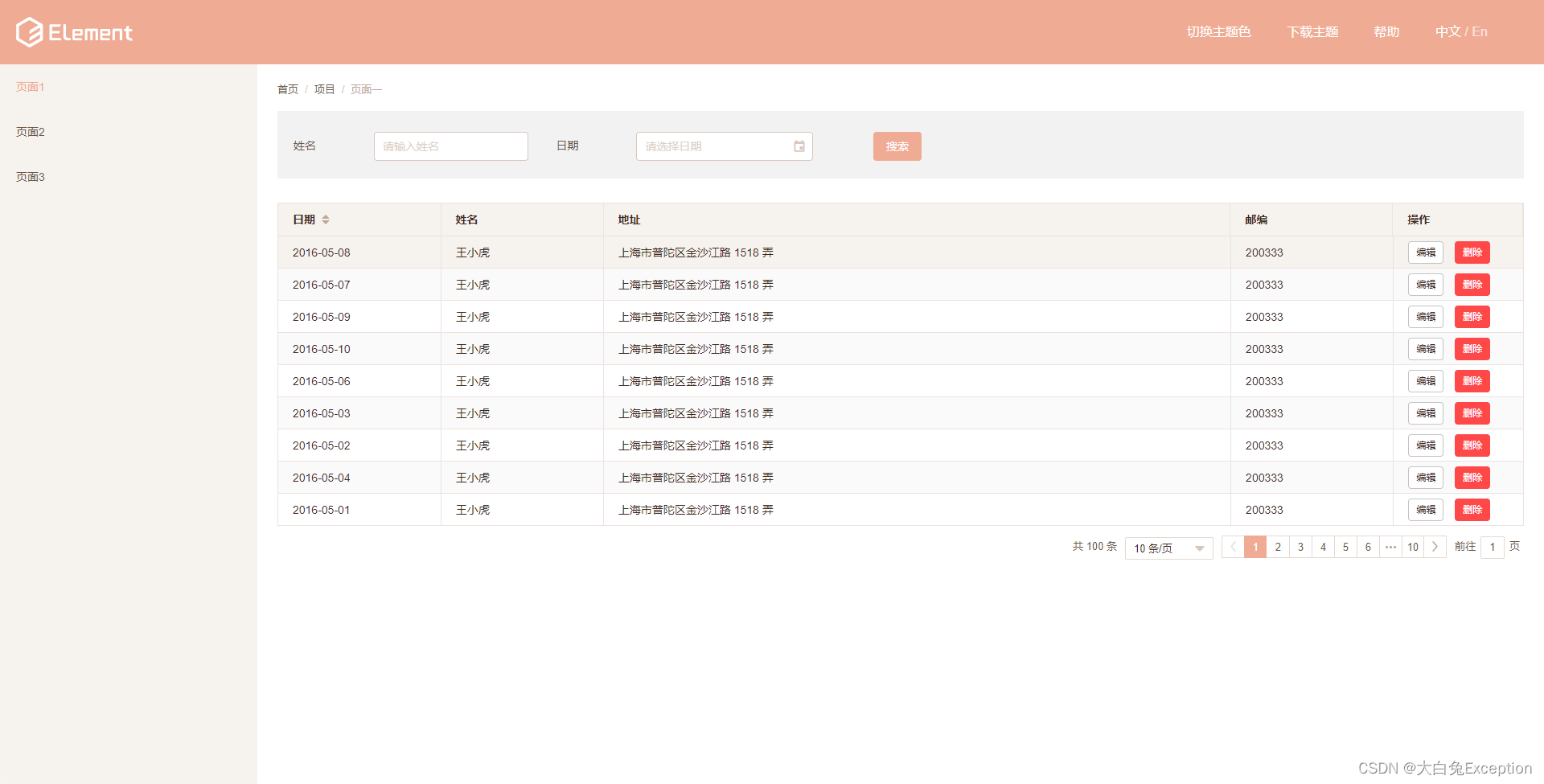Click 切换主题色 in the header
Screen dimensions: 1544x784
click(1218, 32)
